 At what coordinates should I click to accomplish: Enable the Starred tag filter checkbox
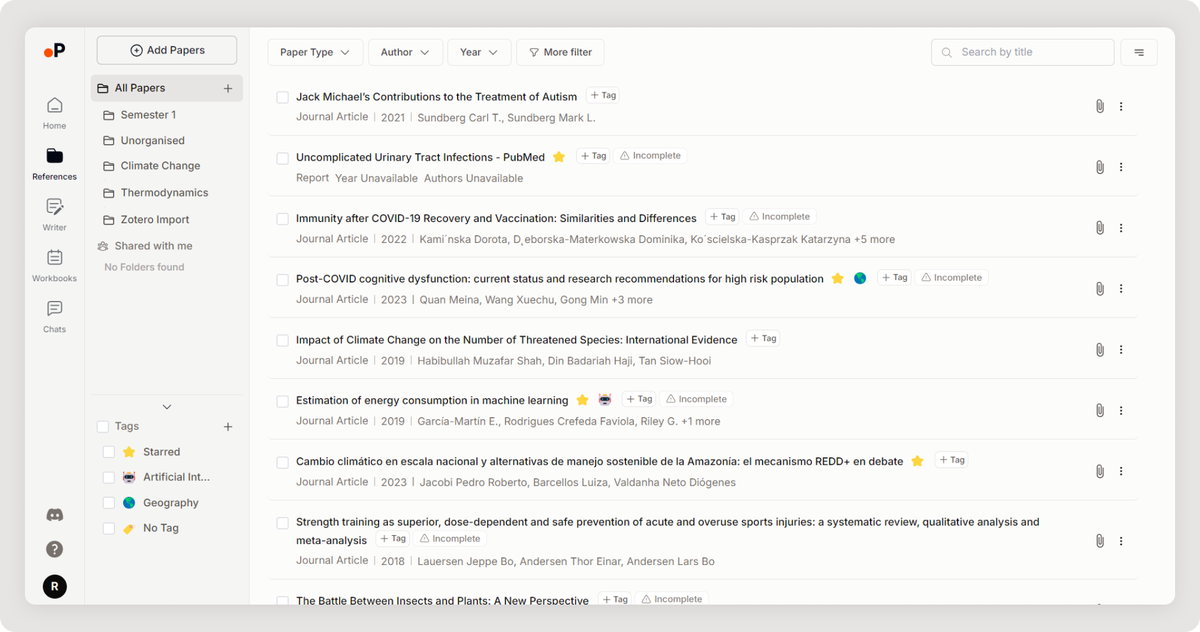click(109, 452)
